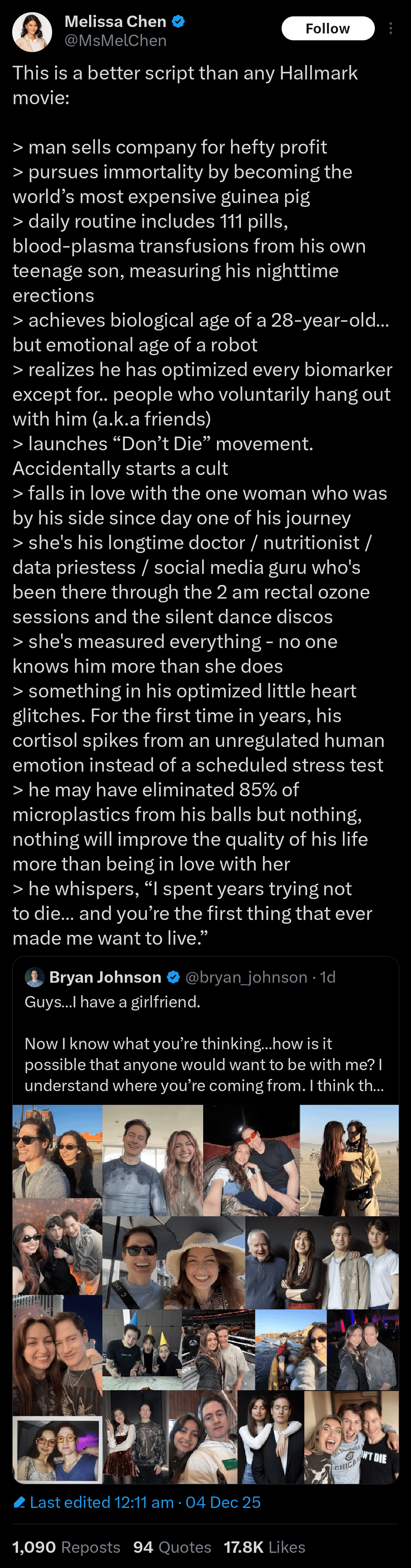
Task: View the 17.8K Likes list
Action: (x=264, y=1547)
